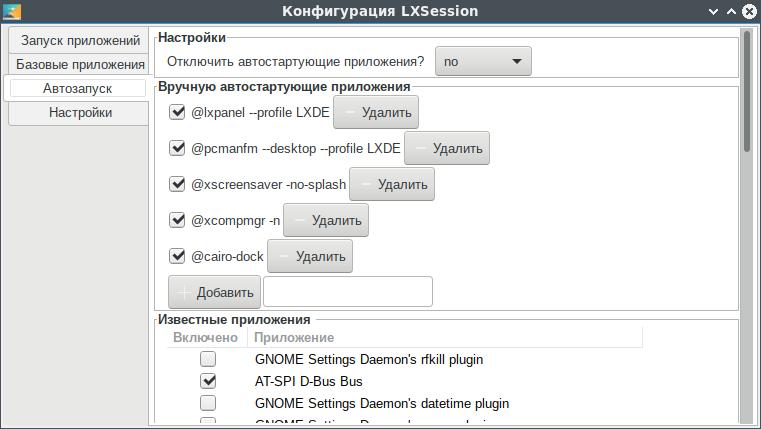Sort by the Приложение column header
Image resolution: width=761 pixels, height=429 pixels.
tap(294, 338)
